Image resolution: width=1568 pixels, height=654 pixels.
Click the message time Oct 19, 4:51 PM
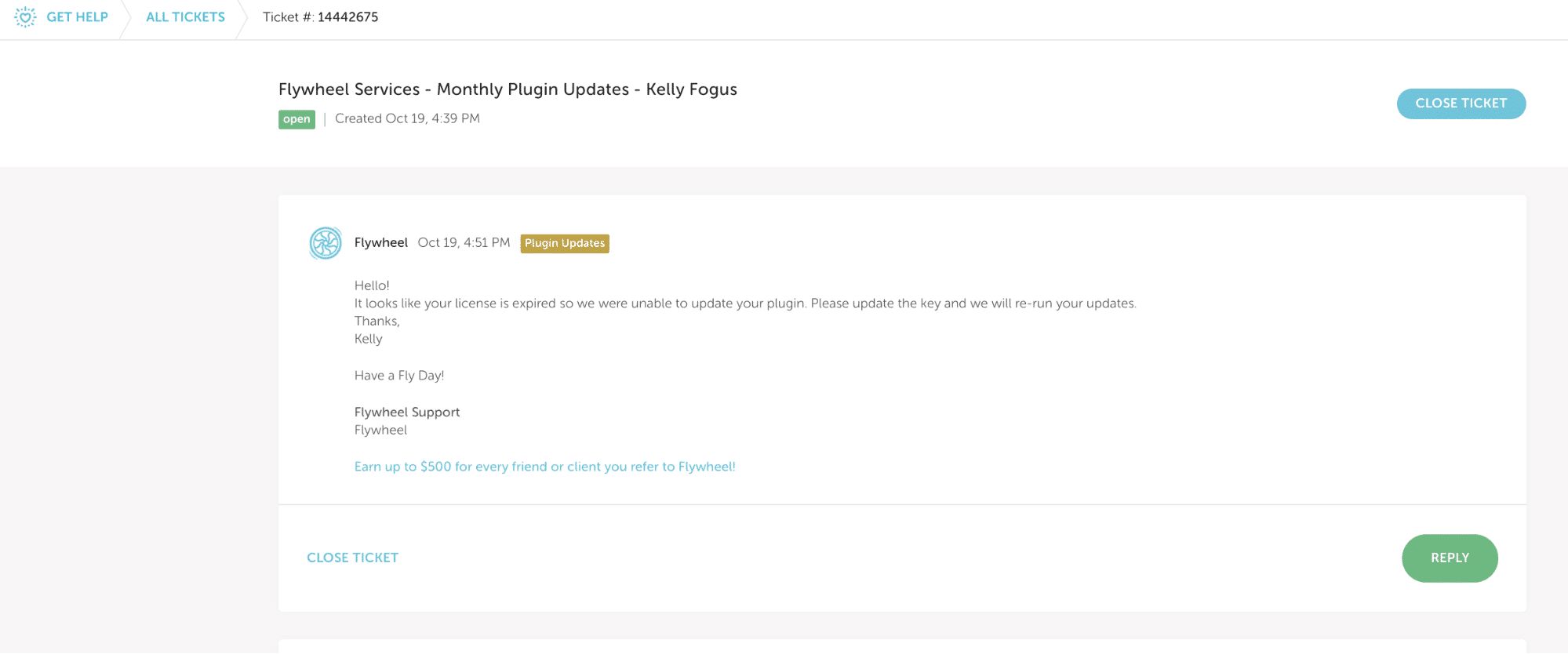464,243
